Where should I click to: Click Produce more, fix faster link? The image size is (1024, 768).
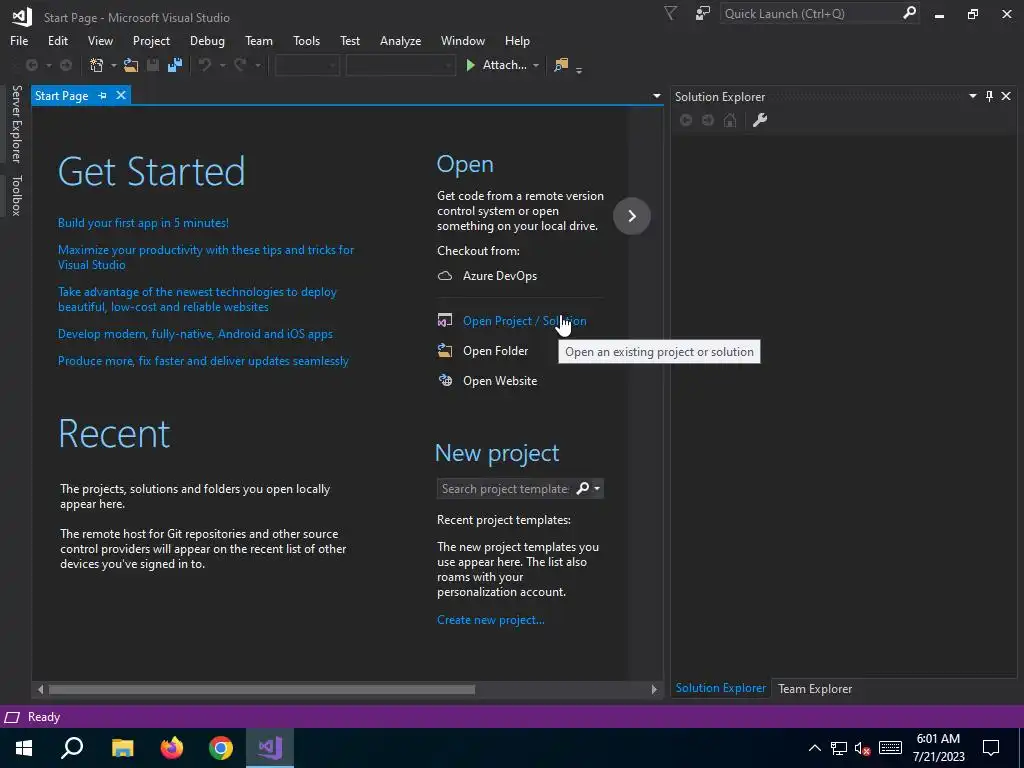[203, 360]
